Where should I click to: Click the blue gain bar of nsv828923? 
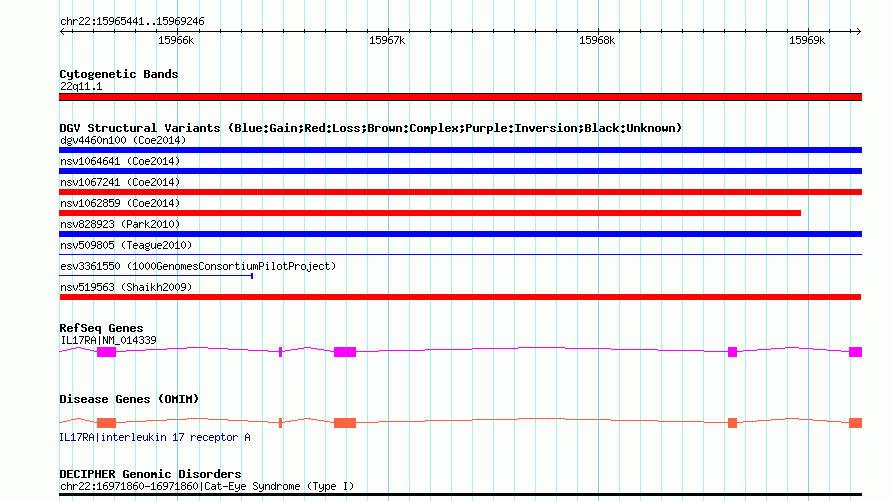(x=460, y=234)
